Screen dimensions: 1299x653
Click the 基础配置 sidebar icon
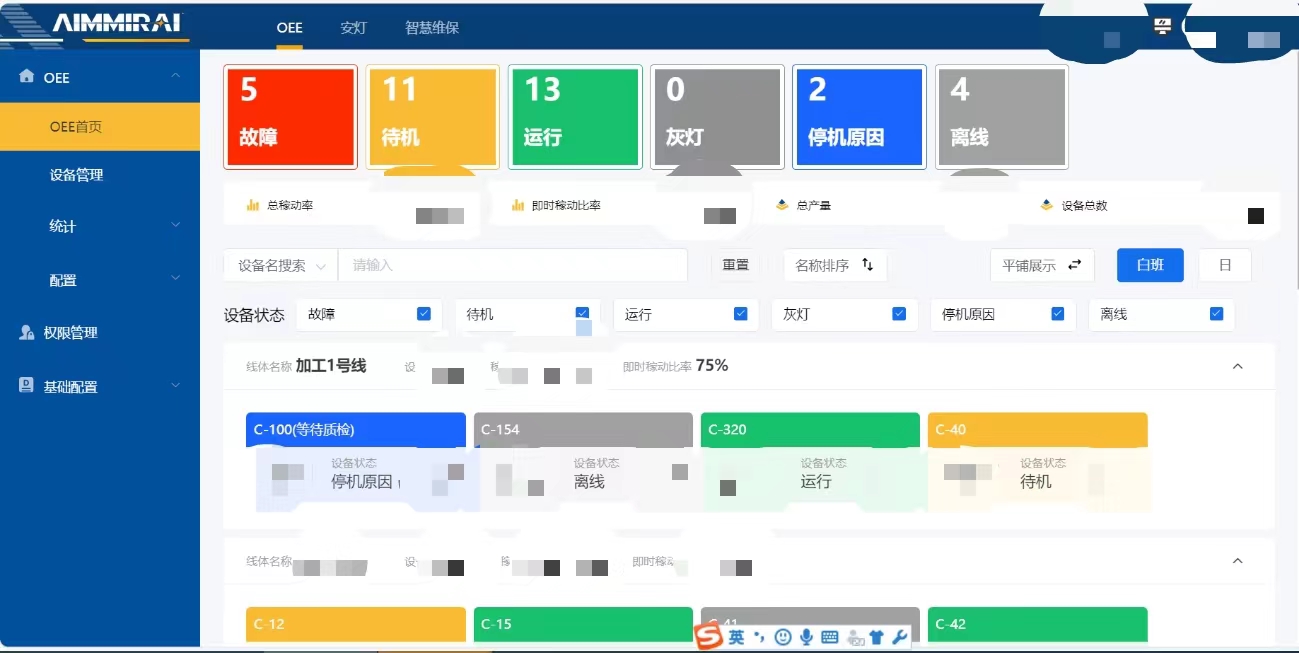click(27, 386)
